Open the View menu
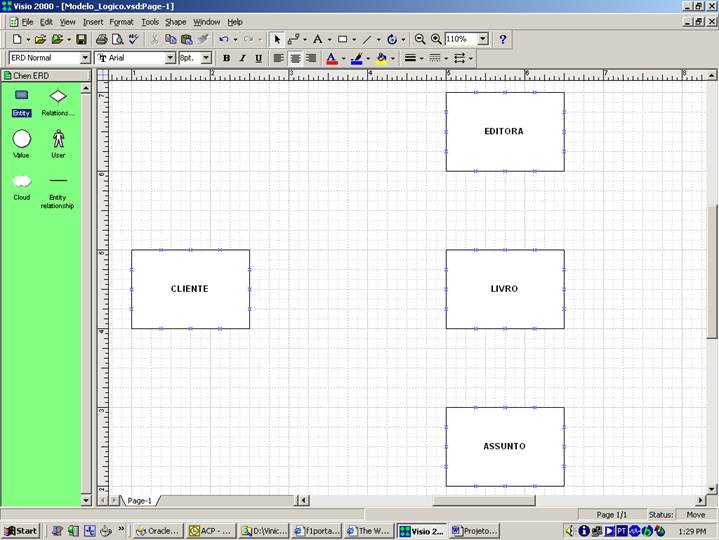This screenshot has width=719, height=540. 67,22
